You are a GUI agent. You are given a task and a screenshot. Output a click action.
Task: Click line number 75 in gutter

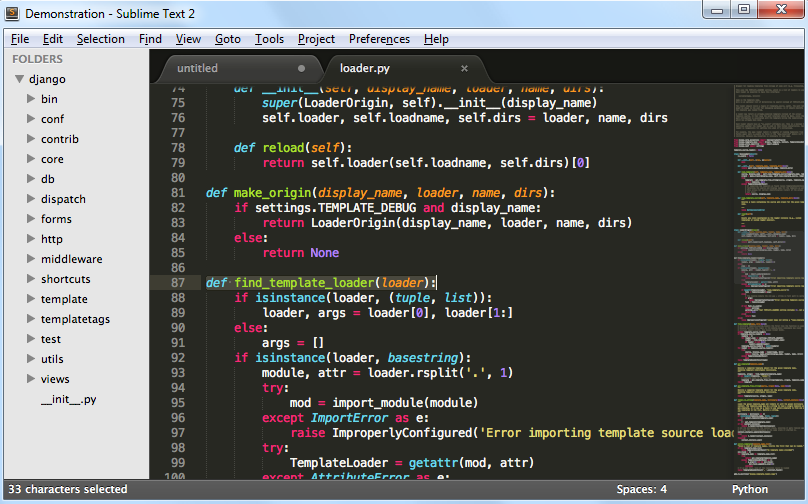coord(178,103)
